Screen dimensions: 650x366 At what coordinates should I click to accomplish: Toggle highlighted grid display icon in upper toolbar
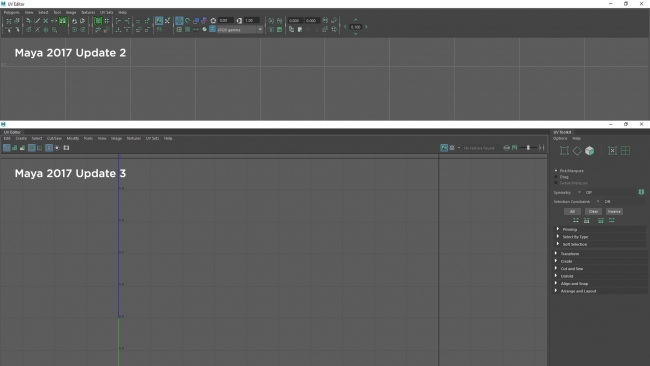coord(179,20)
